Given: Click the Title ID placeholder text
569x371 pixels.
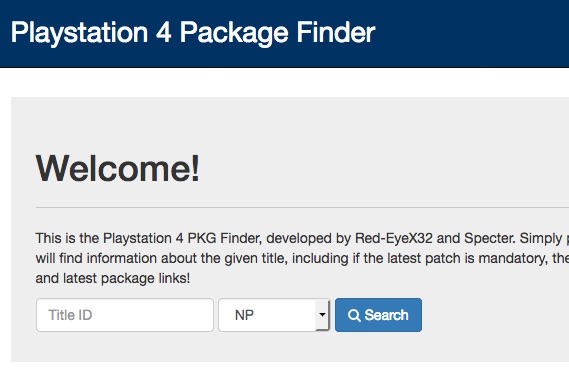Looking at the screenshot, I should 70,315.
